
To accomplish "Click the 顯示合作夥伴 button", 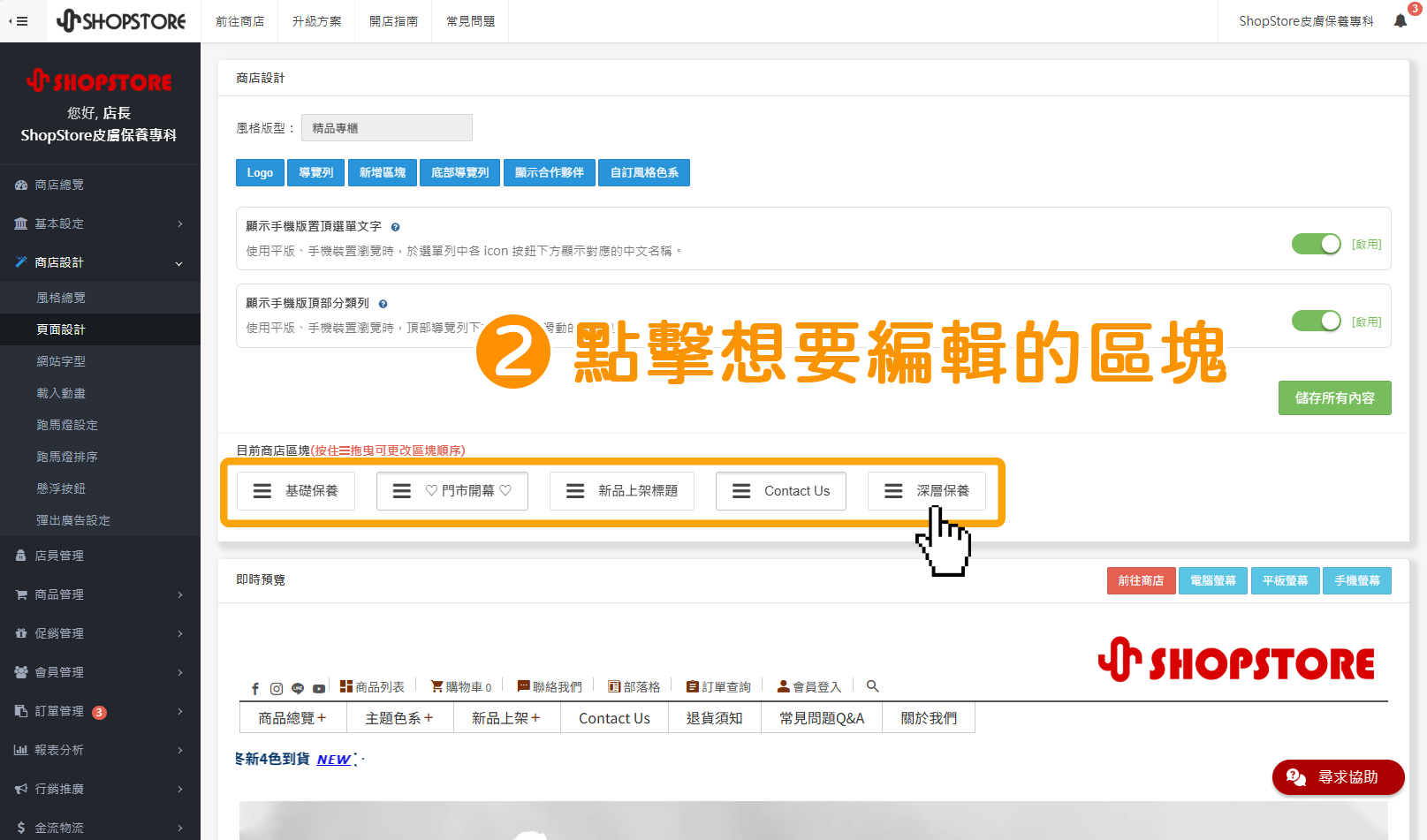I will point(549,172).
